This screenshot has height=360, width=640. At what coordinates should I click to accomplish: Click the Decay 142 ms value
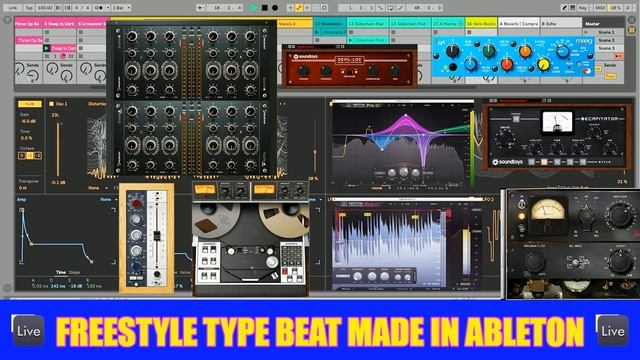(x=58, y=286)
